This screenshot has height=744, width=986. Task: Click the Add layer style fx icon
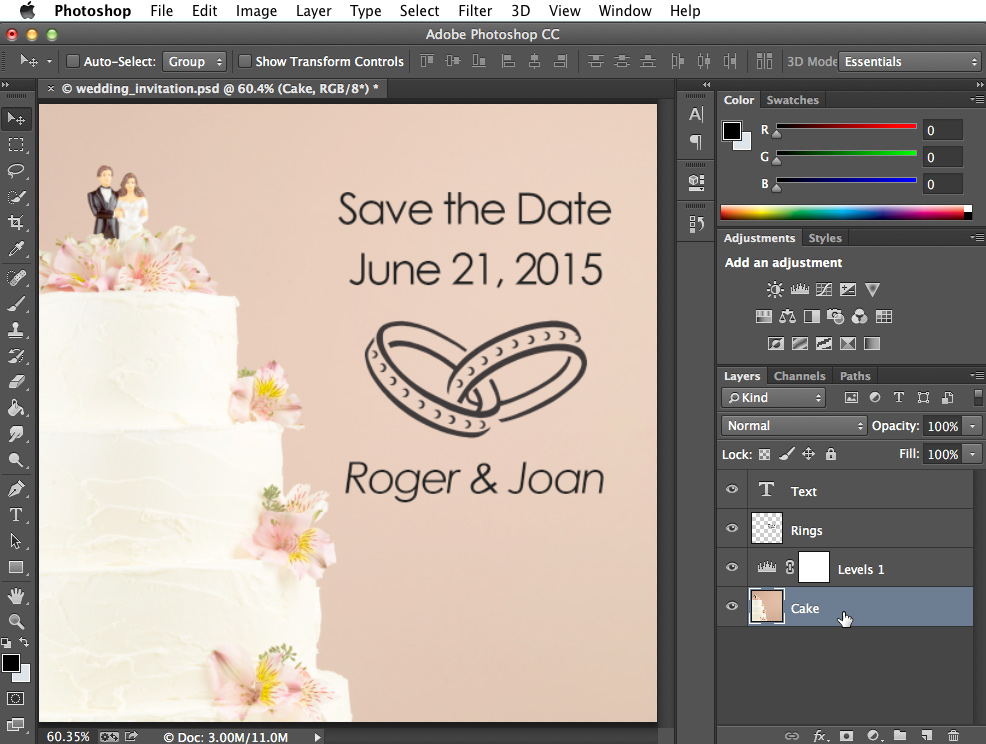[820, 734]
